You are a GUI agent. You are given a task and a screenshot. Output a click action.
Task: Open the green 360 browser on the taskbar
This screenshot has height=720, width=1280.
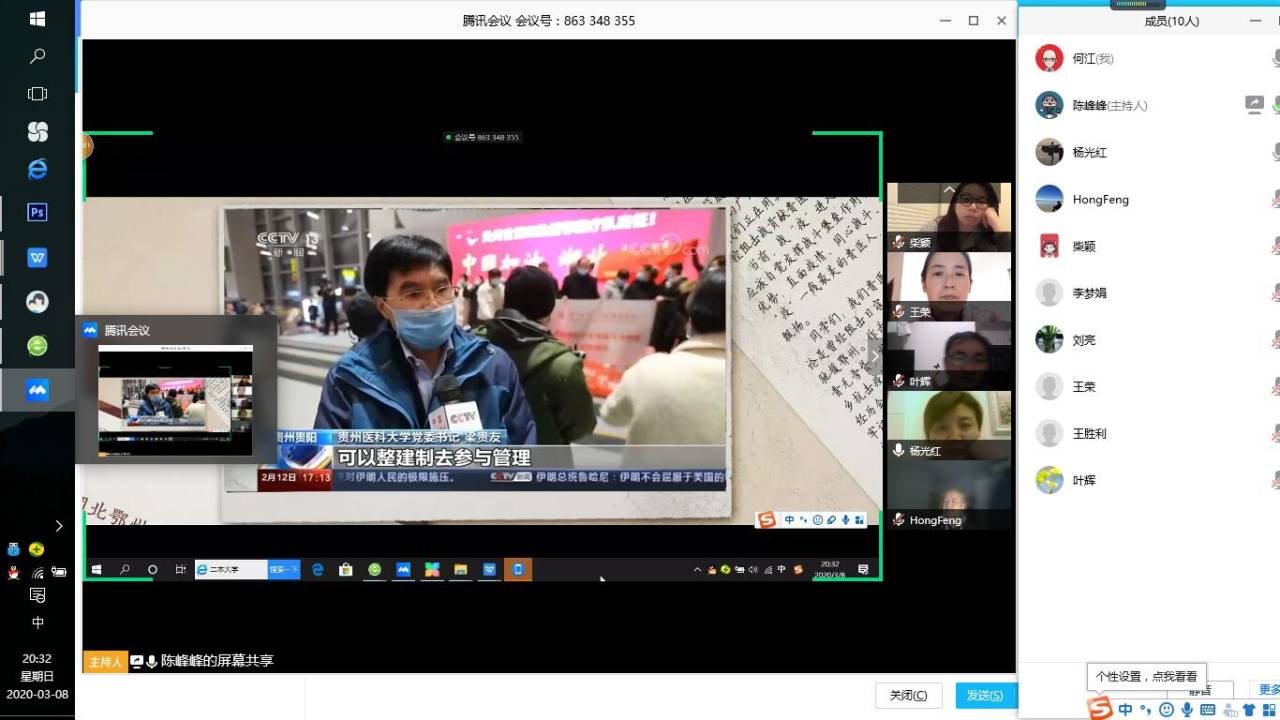tap(37, 345)
